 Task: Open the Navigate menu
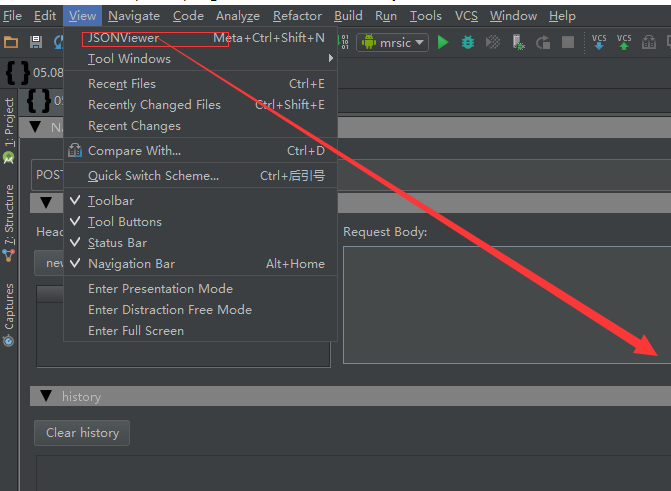134,16
